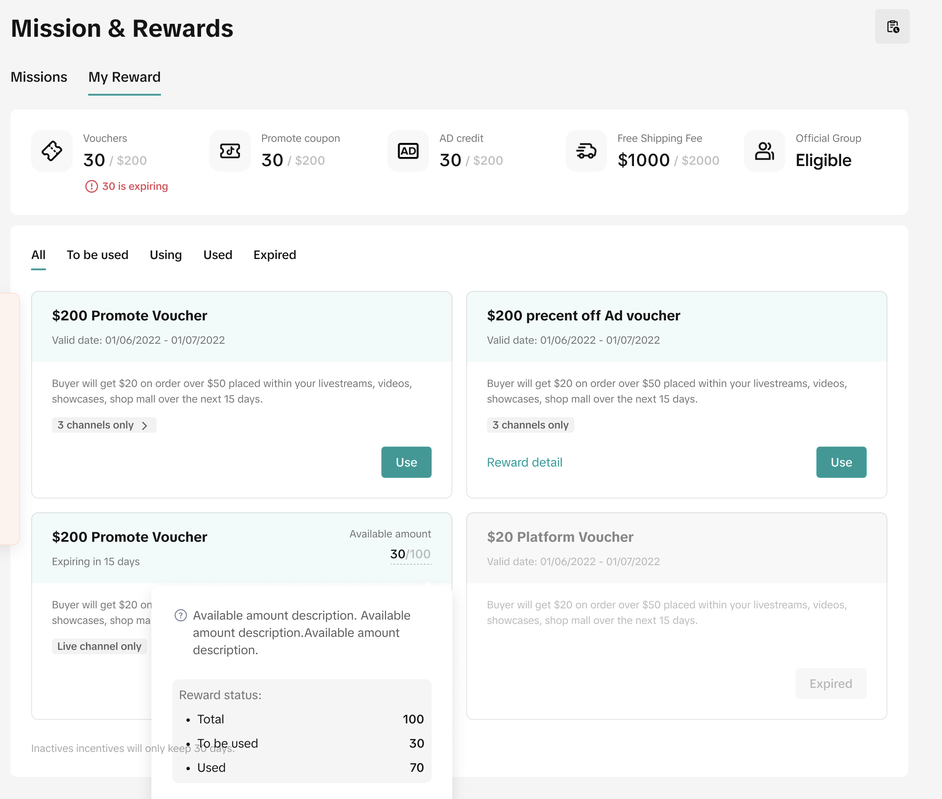Viewport: 942px width, 799px height.
Task: Click the Vouchers ticket icon
Action: click(52, 151)
